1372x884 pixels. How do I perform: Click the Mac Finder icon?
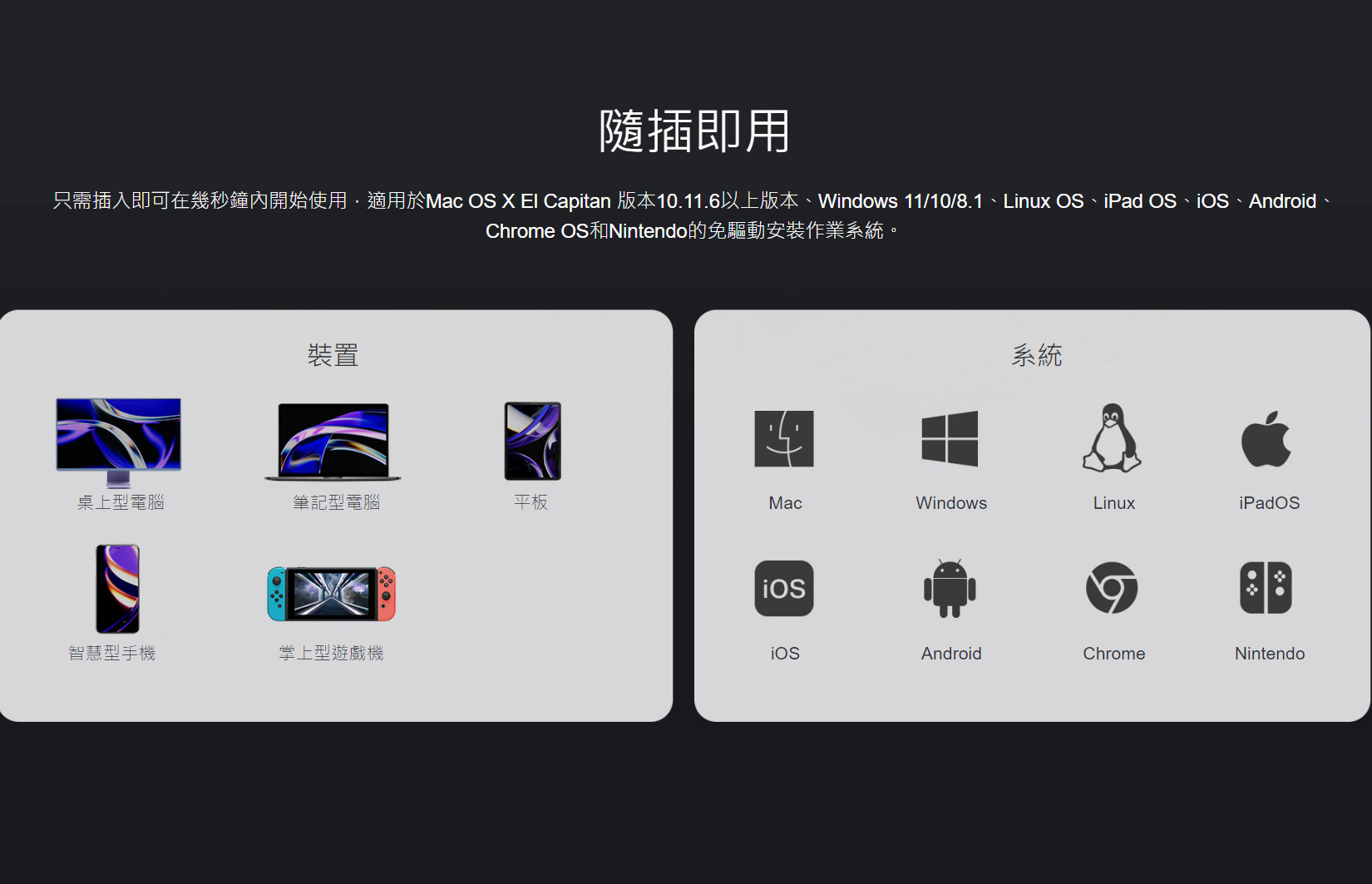(784, 438)
